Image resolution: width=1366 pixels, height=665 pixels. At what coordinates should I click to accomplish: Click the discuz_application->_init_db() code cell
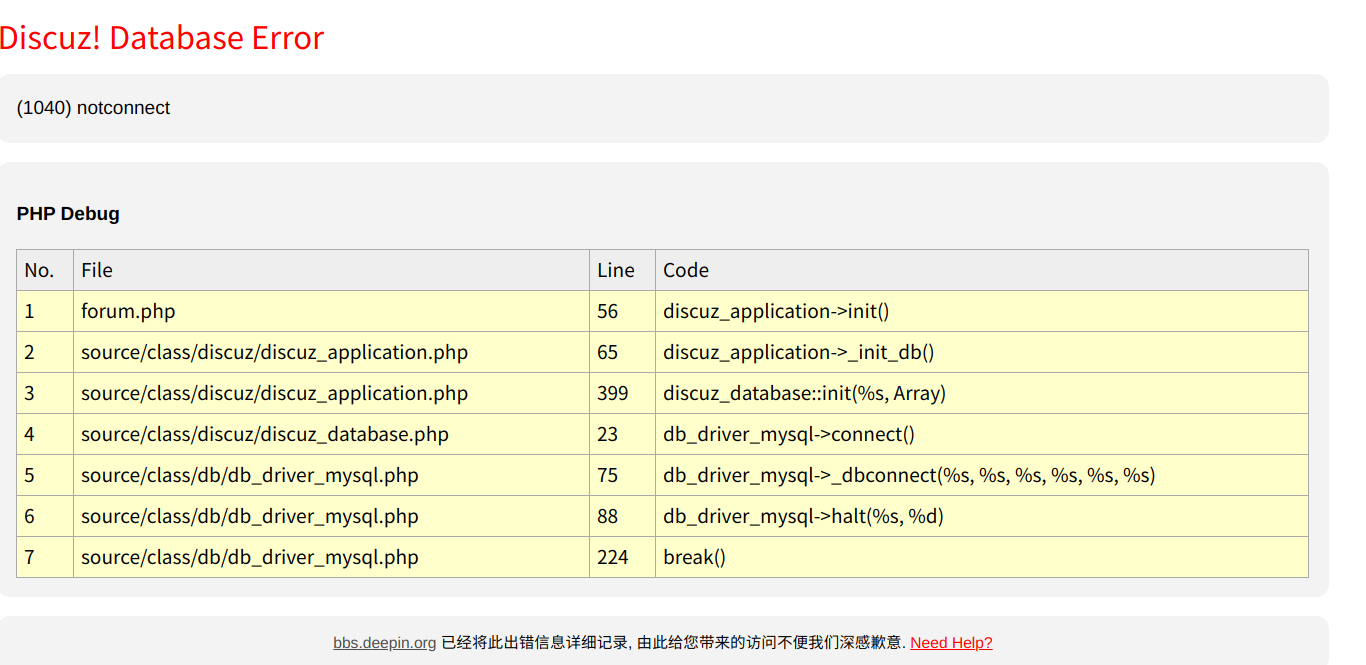pos(982,352)
